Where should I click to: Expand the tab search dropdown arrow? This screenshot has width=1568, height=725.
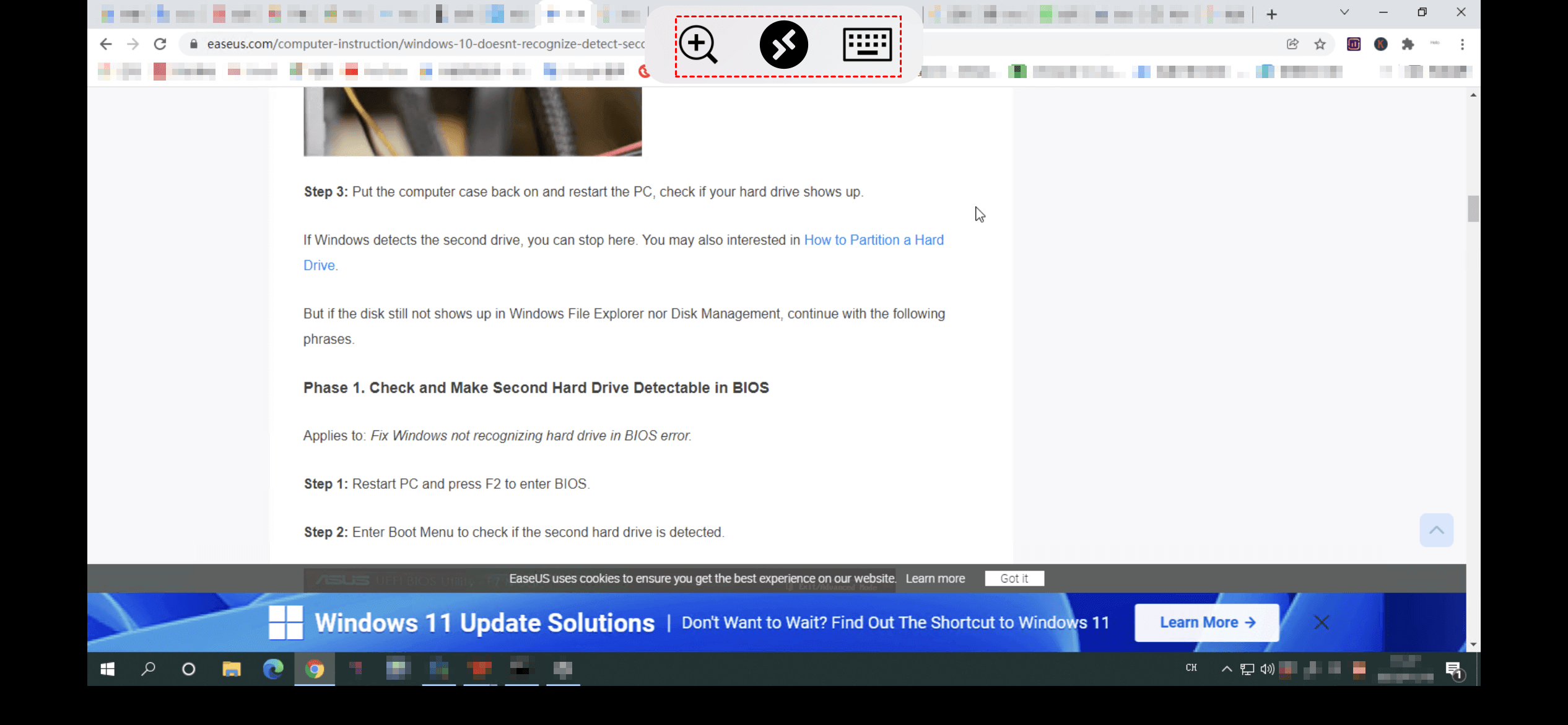point(1344,12)
